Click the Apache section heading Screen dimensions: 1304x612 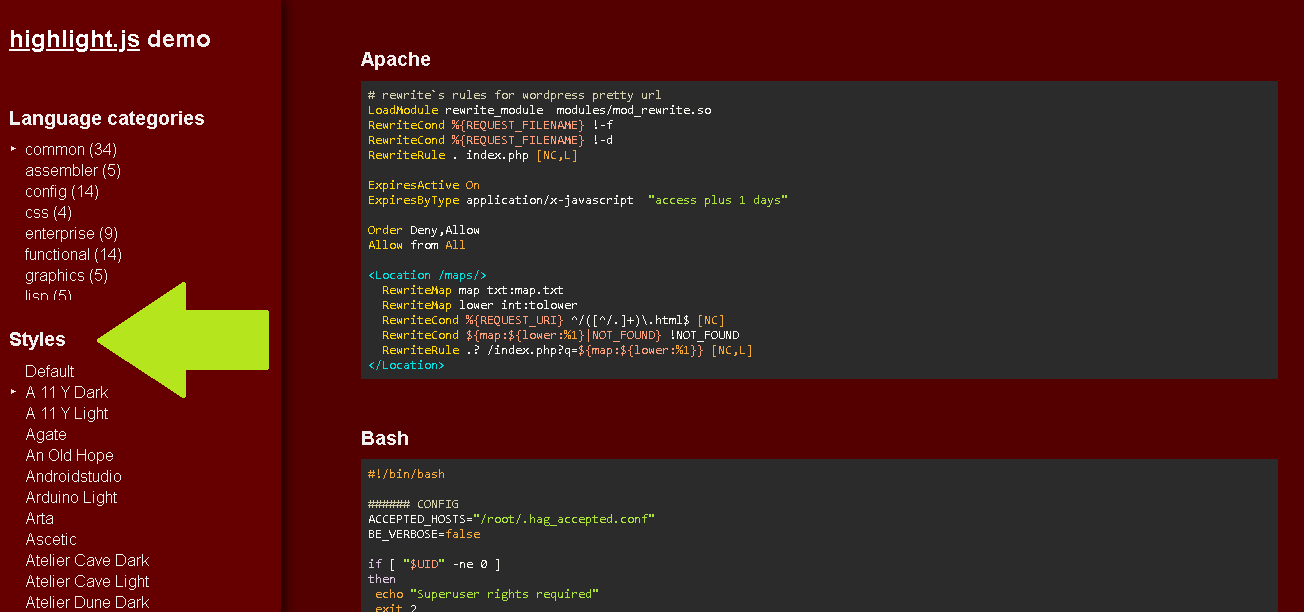click(396, 59)
